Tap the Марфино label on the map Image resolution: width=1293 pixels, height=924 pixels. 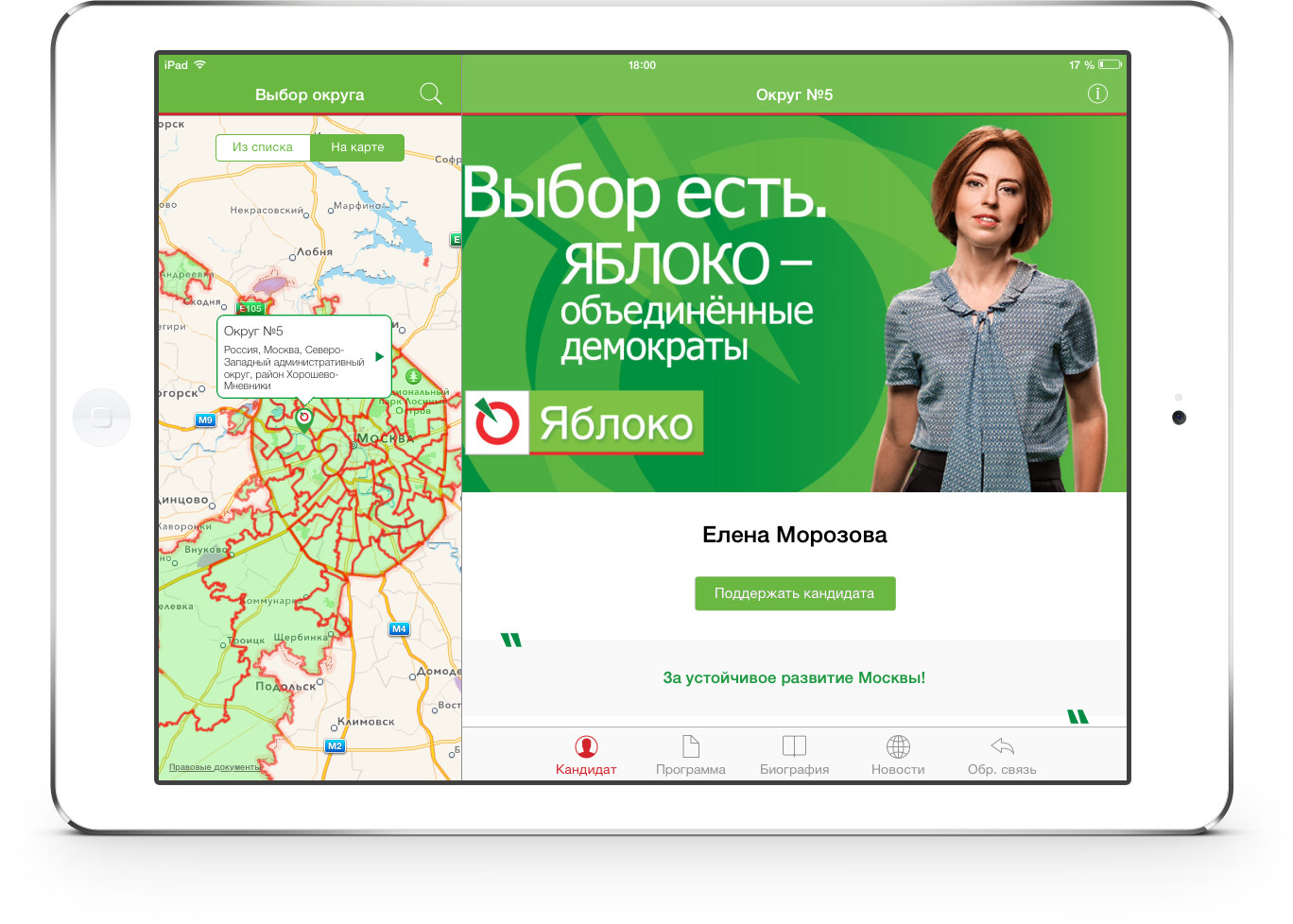(x=357, y=204)
